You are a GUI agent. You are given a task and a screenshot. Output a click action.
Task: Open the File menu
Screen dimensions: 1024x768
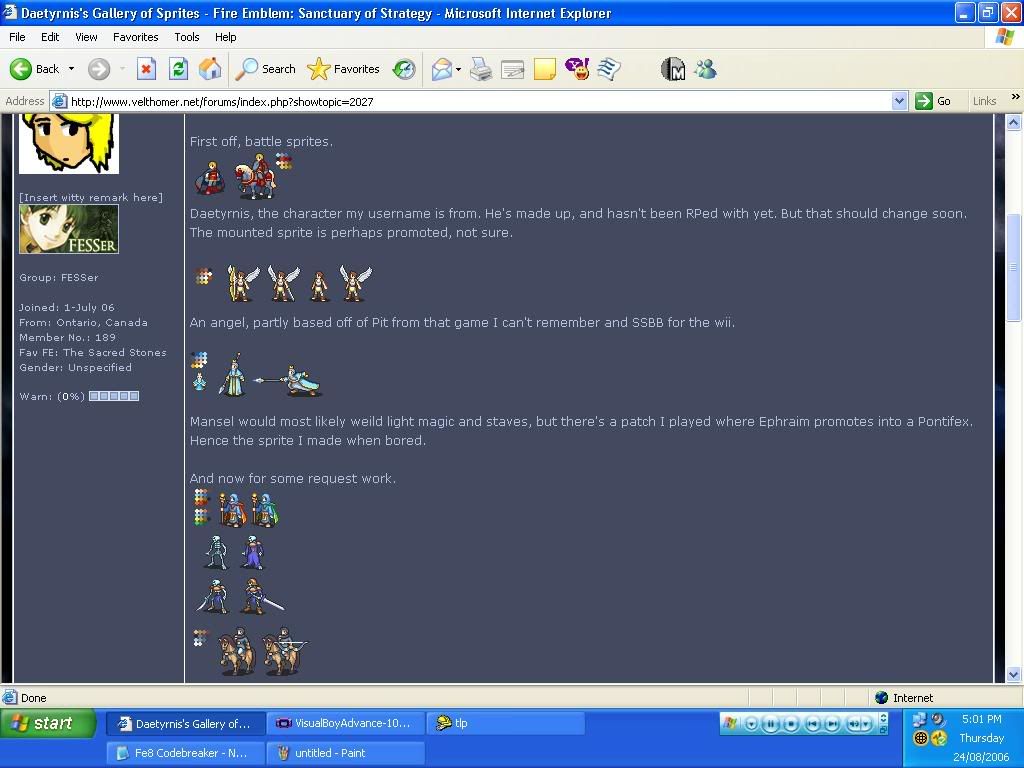[18, 37]
